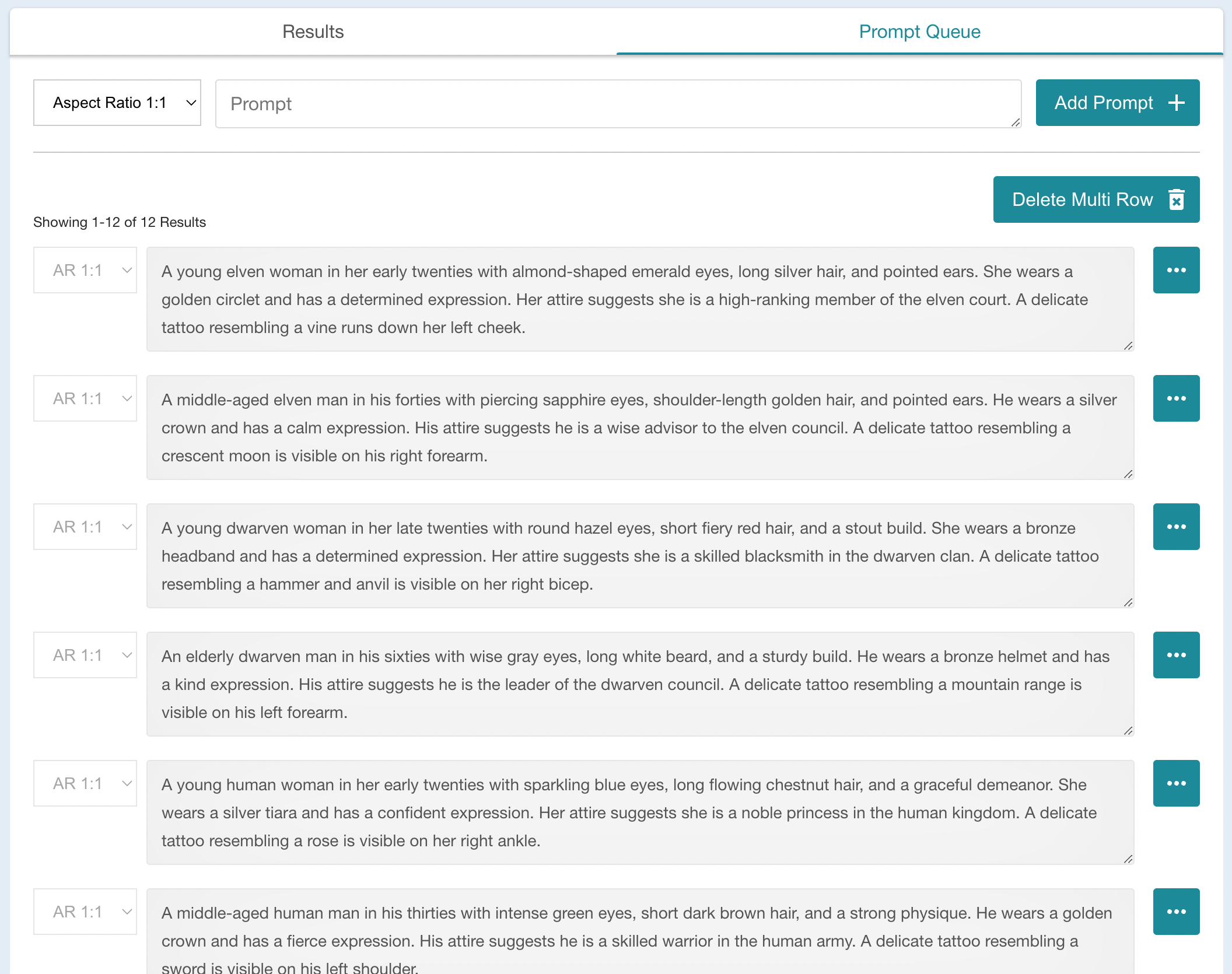
Task: Click resize handle of elven woman prompt box
Action: 1128,346
